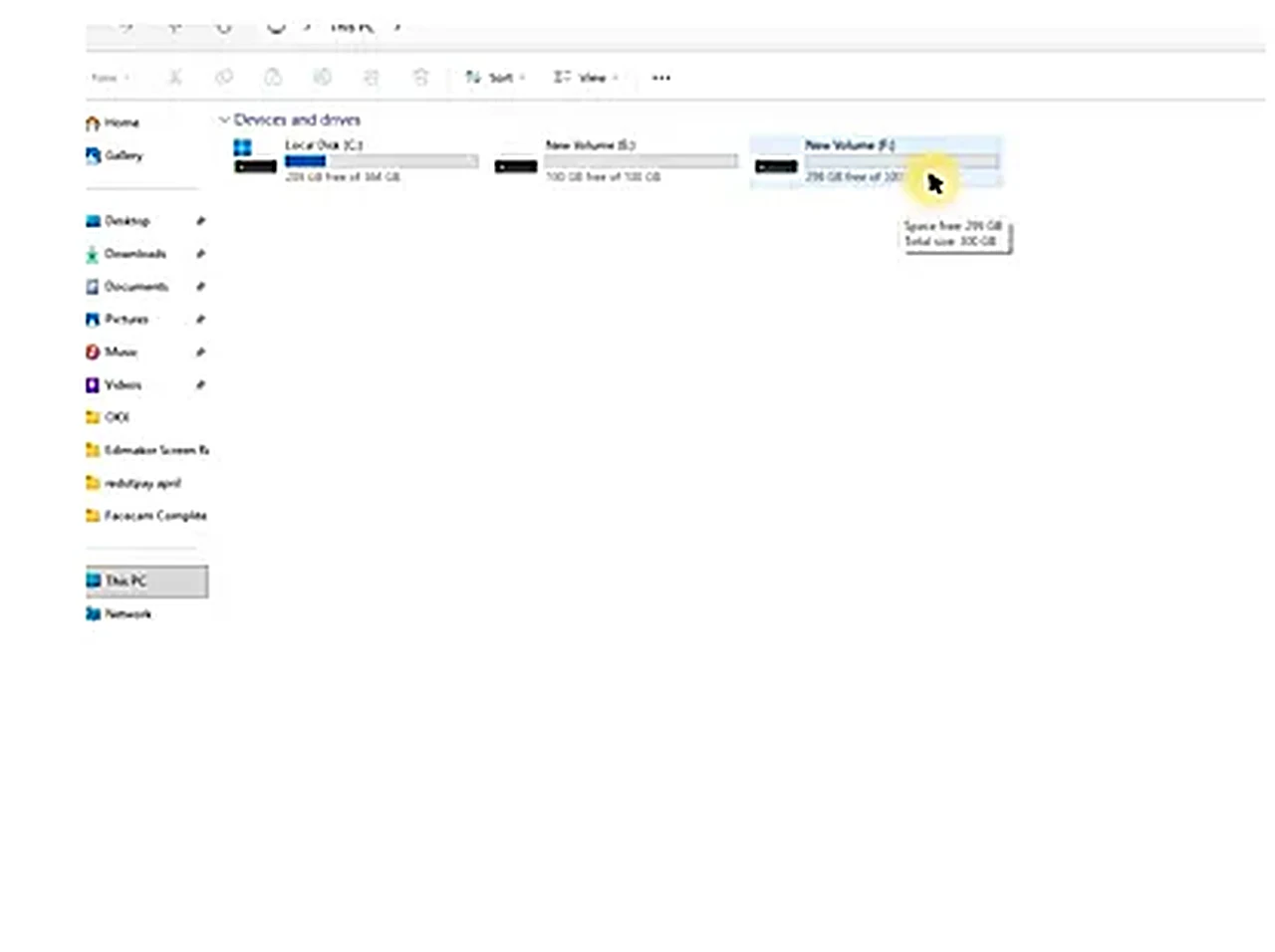Click the Devices and drives heading

pos(297,119)
